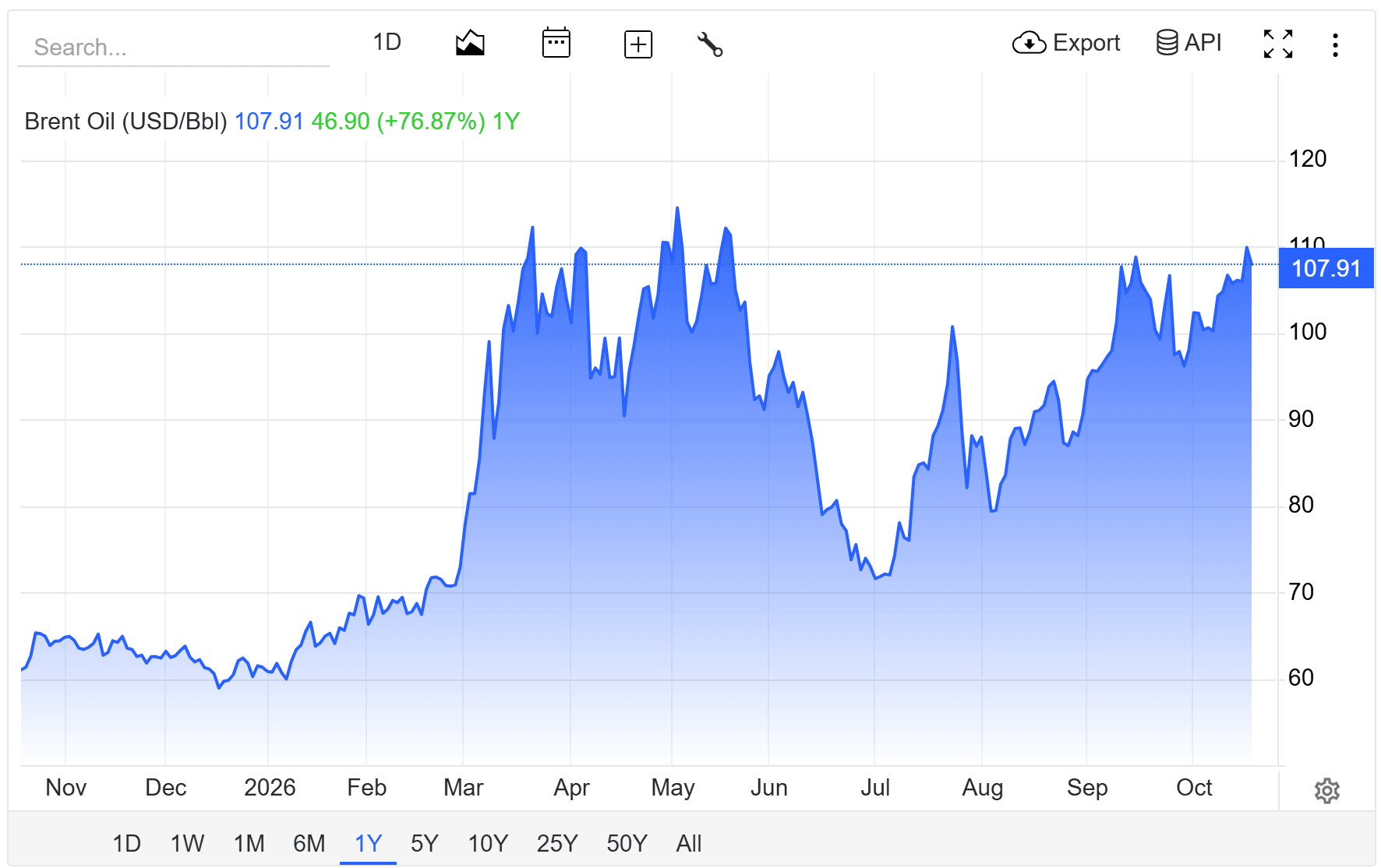Click the Oct label on time axis
The image size is (1381, 868).
(1194, 788)
